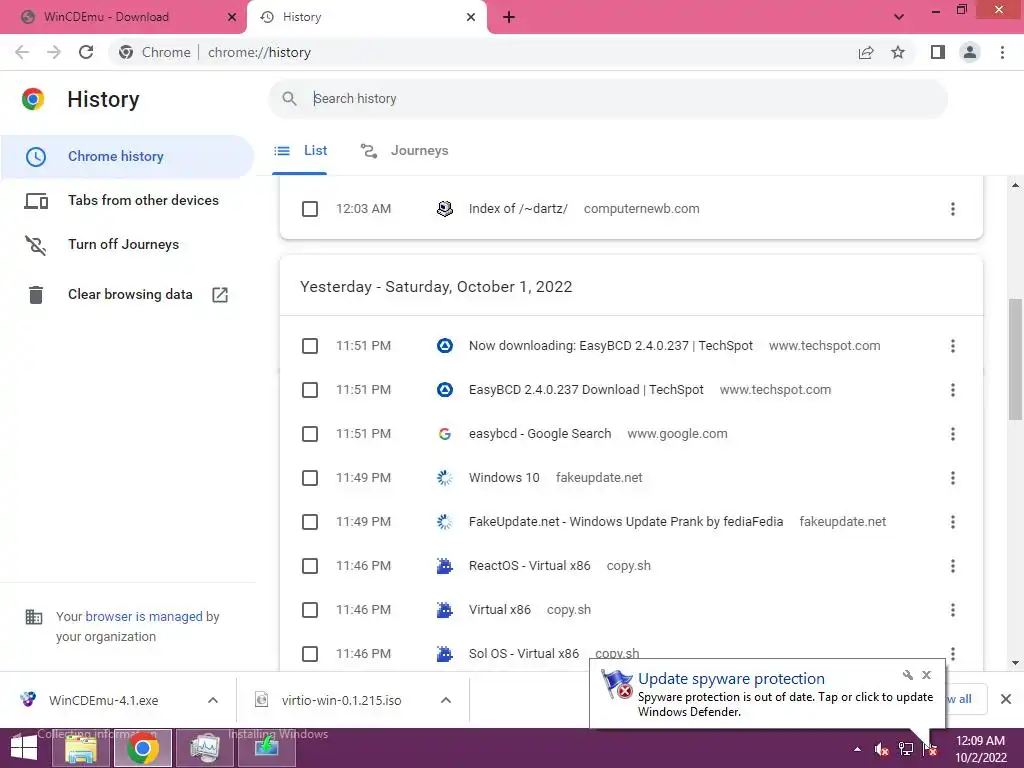The image size is (1024, 768).
Task: Click the share page icon
Action: (866, 52)
